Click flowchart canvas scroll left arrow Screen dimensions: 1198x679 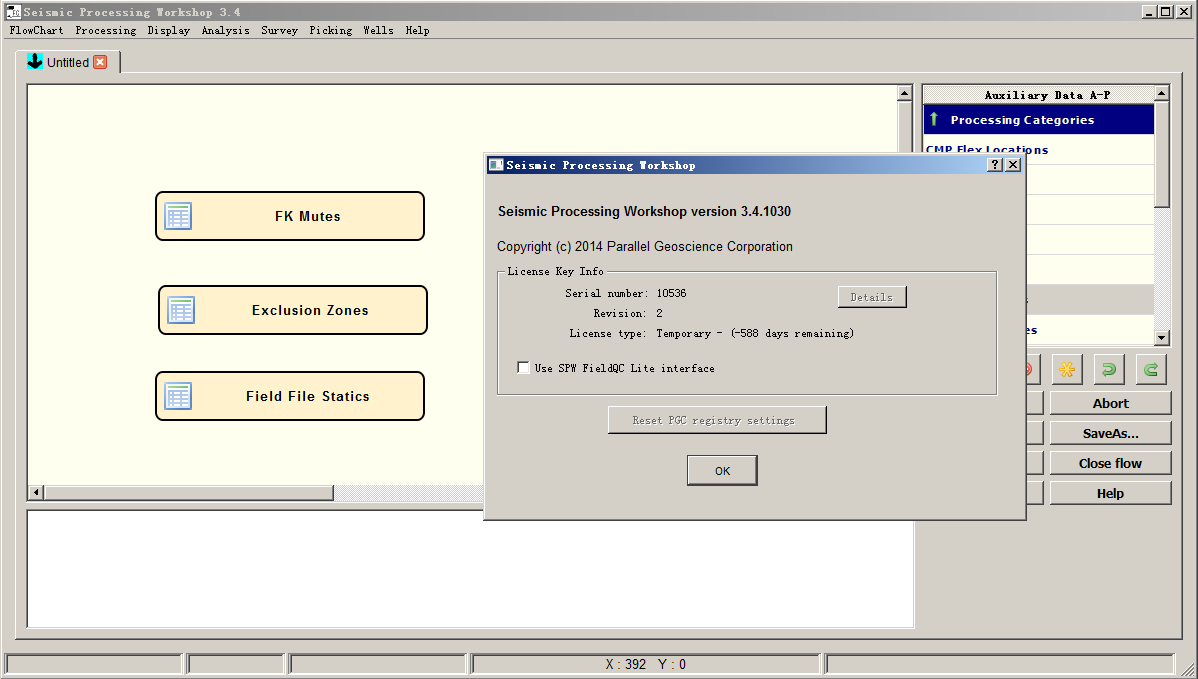(x=36, y=493)
